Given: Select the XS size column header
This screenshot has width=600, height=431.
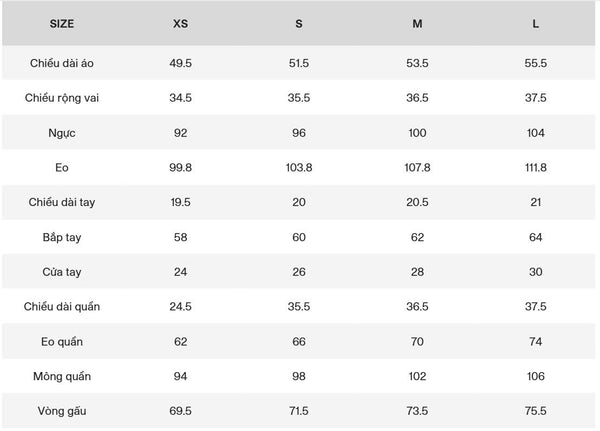Looking at the screenshot, I should (x=180, y=24).
